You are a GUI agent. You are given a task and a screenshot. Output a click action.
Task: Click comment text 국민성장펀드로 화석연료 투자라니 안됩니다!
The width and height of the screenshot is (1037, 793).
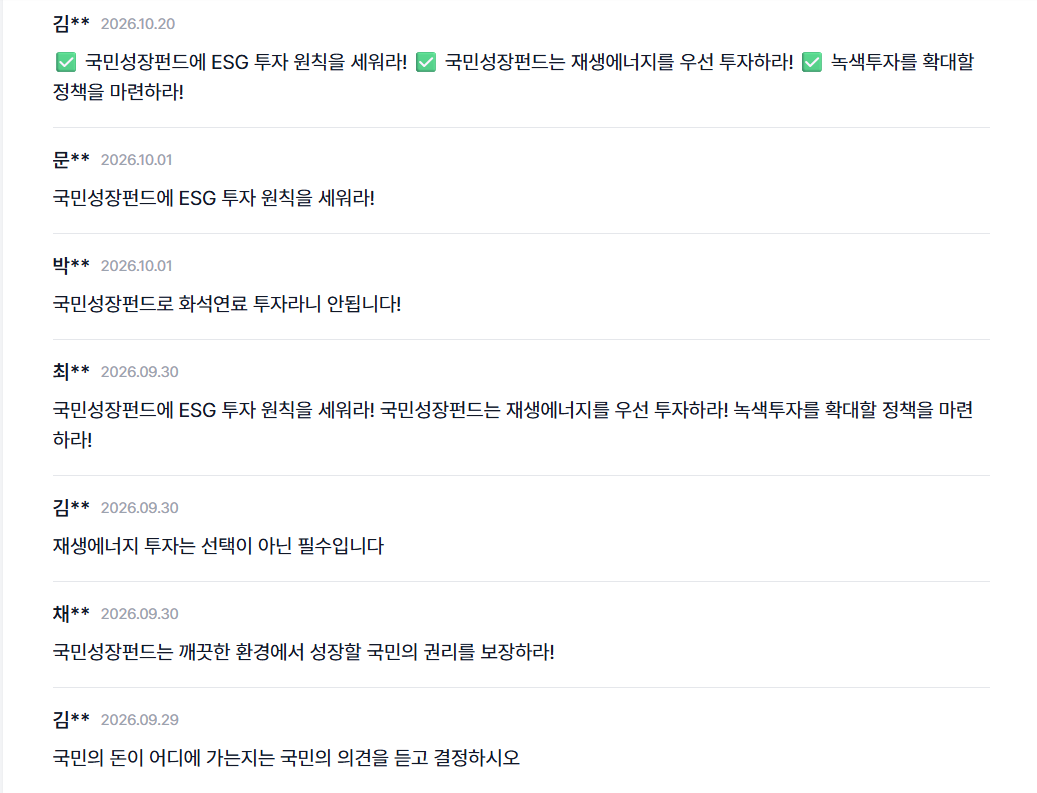pos(227,304)
